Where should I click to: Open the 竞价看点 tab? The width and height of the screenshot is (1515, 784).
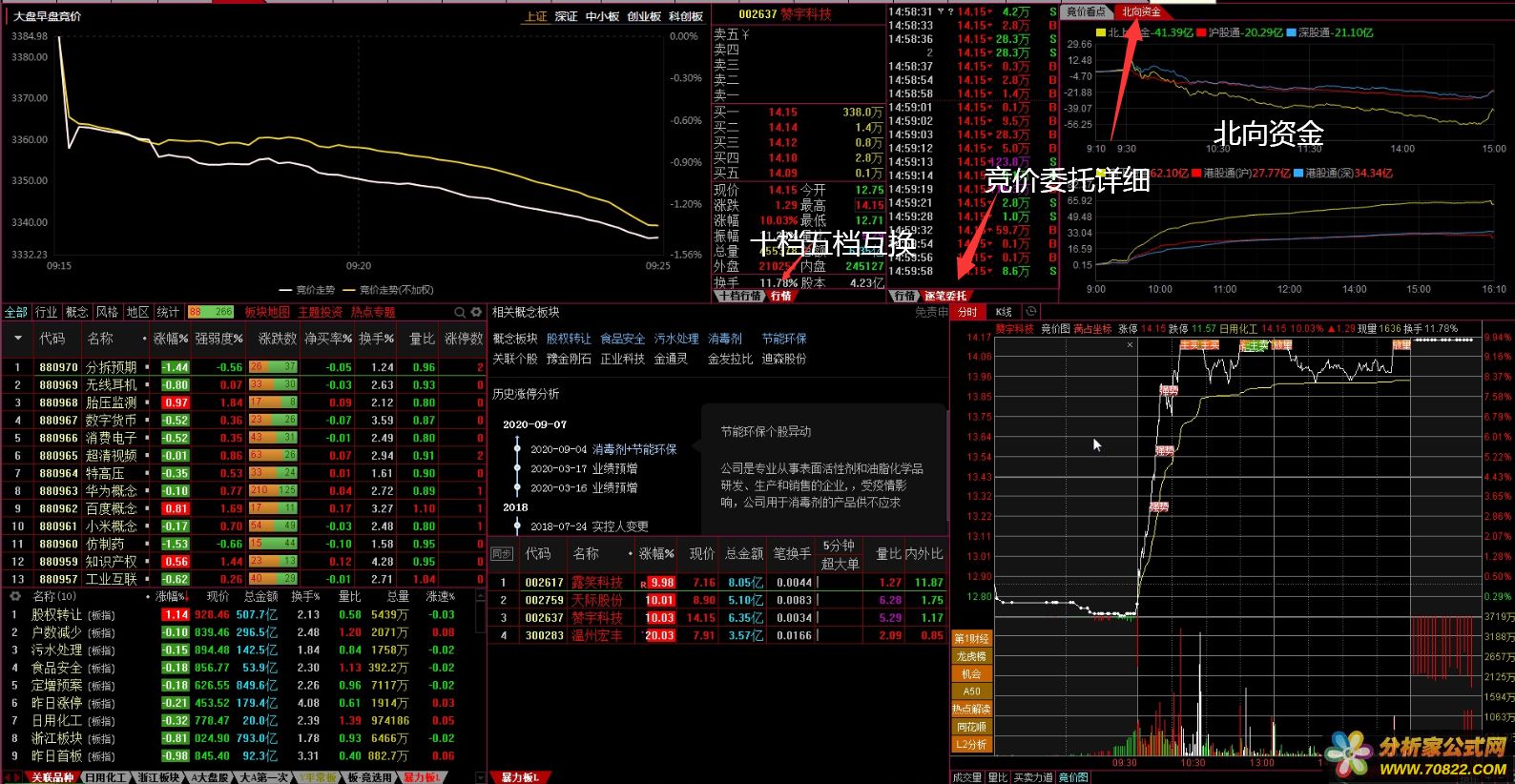pyautogui.click(x=1086, y=11)
